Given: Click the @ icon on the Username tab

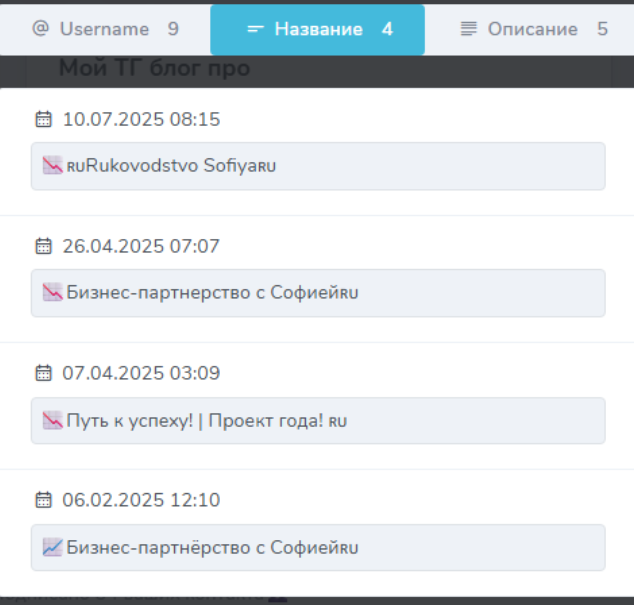Looking at the screenshot, I should (x=40, y=29).
